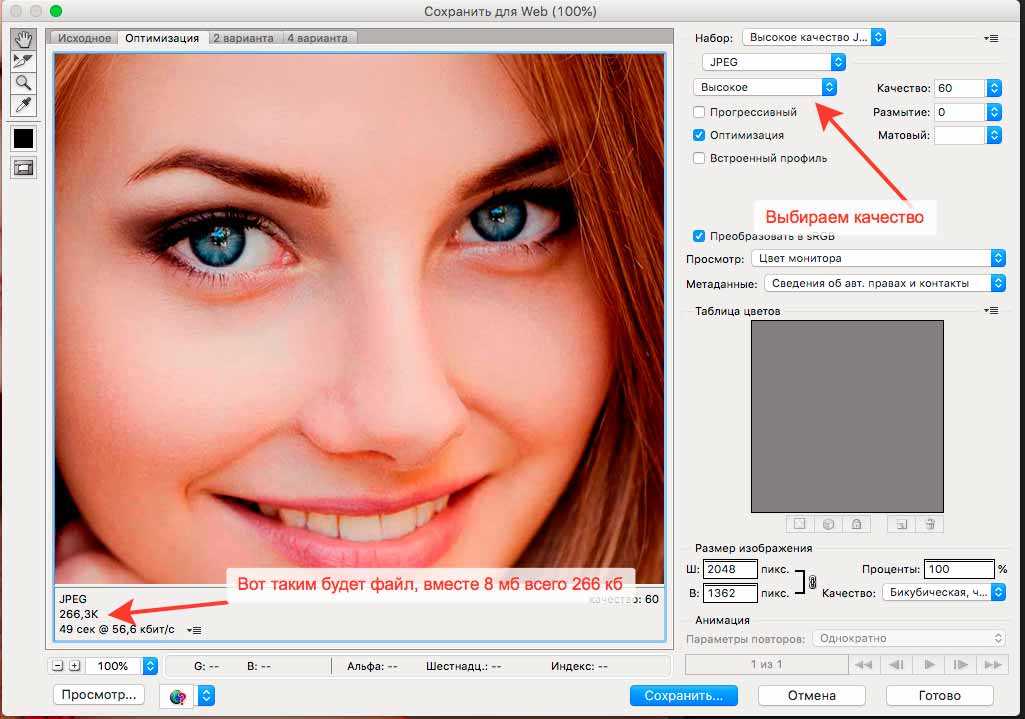Click the Отмена button
Image resolution: width=1025 pixels, height=719 pixels.
coord(812,695)
